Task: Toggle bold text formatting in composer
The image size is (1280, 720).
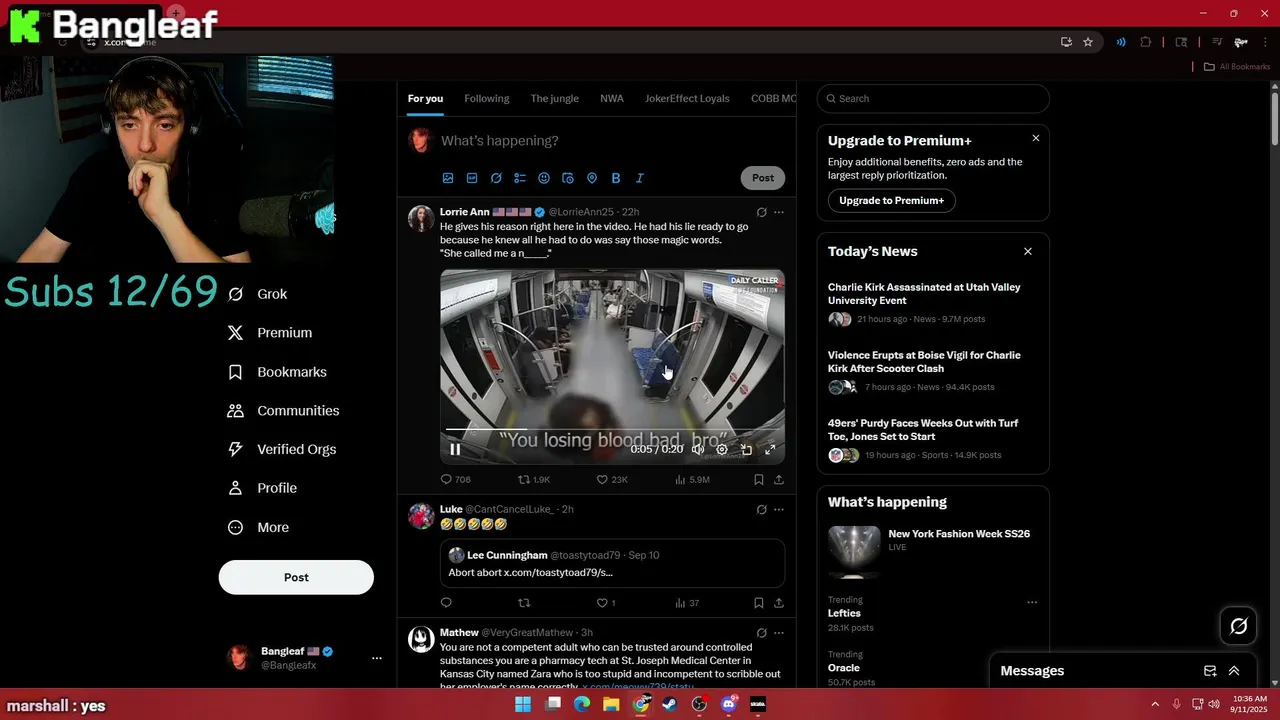Action: coord(616,178)
